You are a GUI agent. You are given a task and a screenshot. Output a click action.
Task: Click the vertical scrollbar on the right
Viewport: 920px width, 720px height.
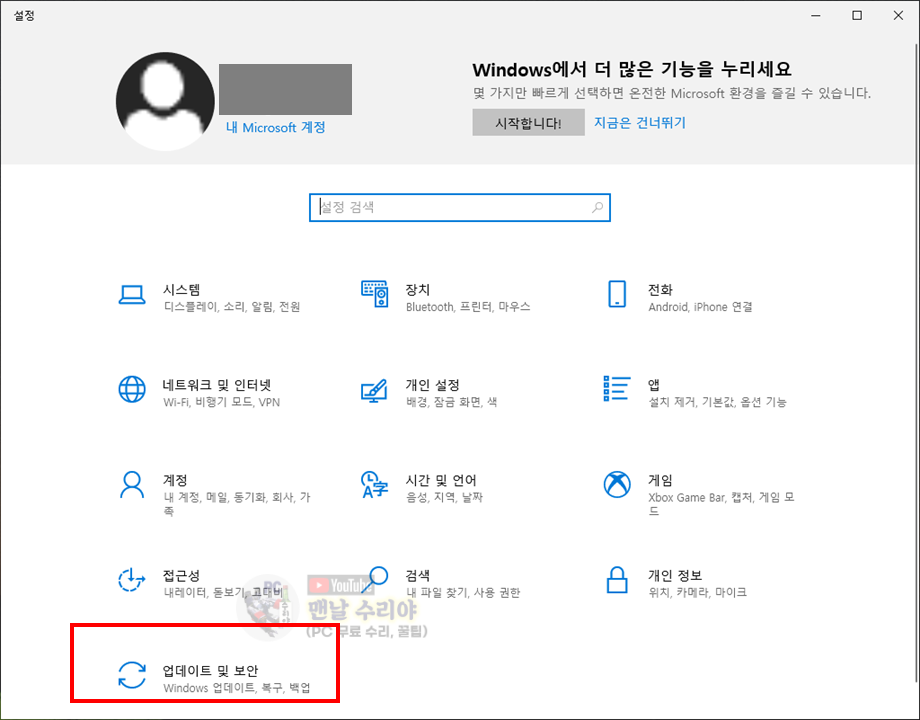(x=915, y=364)
